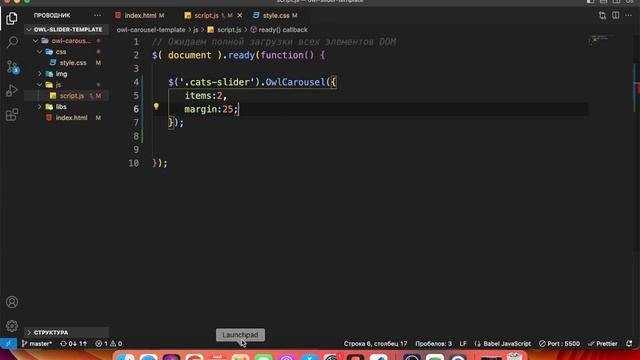The width and height of the screenshot is (640, 360).
Task: Click Port : 5500 live server status
Action: 559,344
